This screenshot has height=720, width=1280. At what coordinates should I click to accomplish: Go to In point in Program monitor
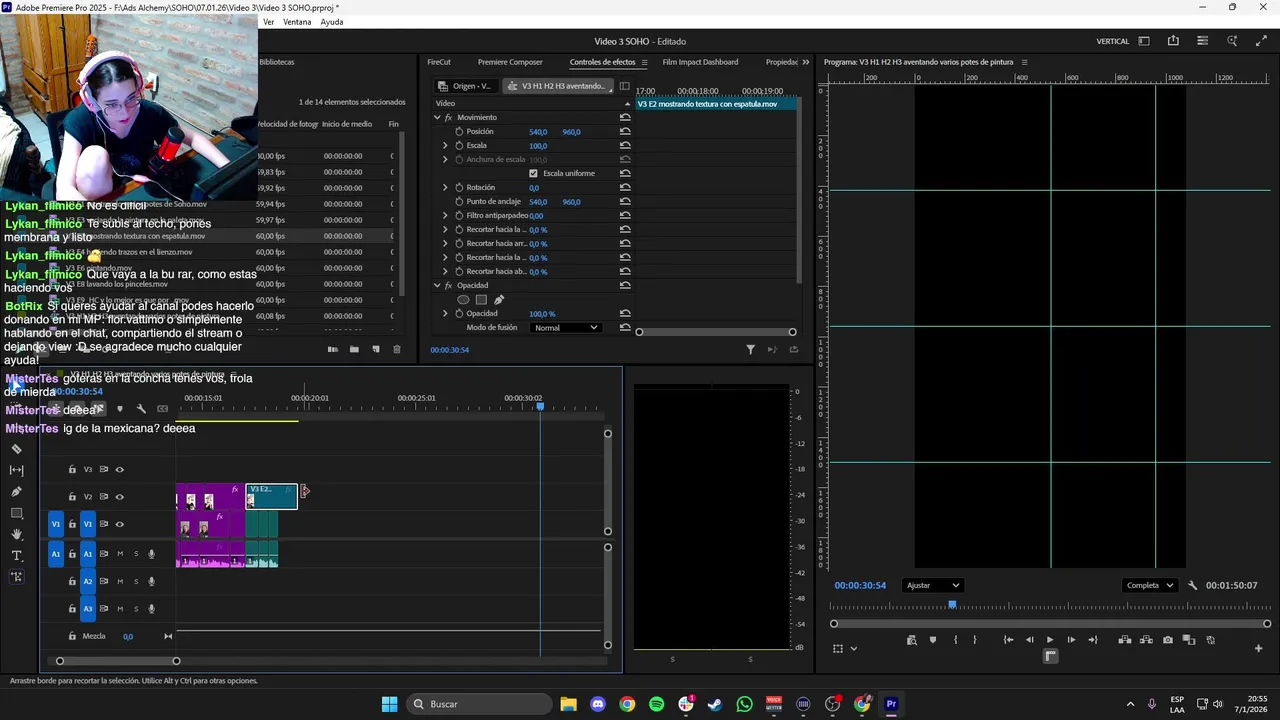1008,640
